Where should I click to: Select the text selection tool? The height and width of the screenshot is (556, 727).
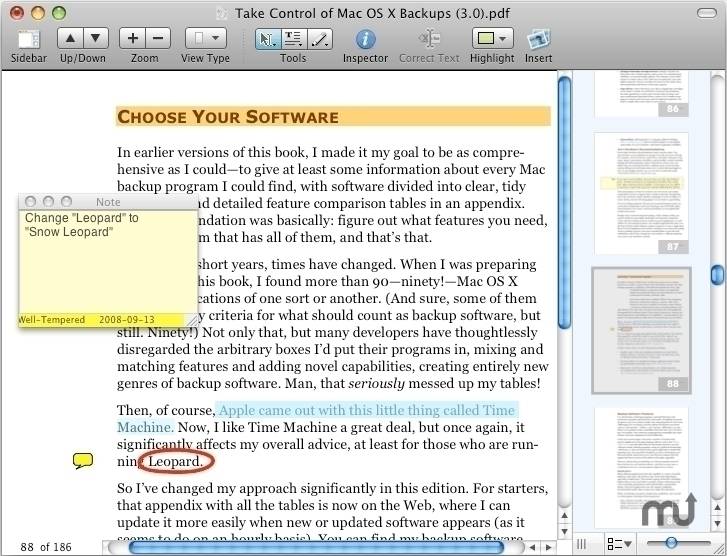point(293,39)
